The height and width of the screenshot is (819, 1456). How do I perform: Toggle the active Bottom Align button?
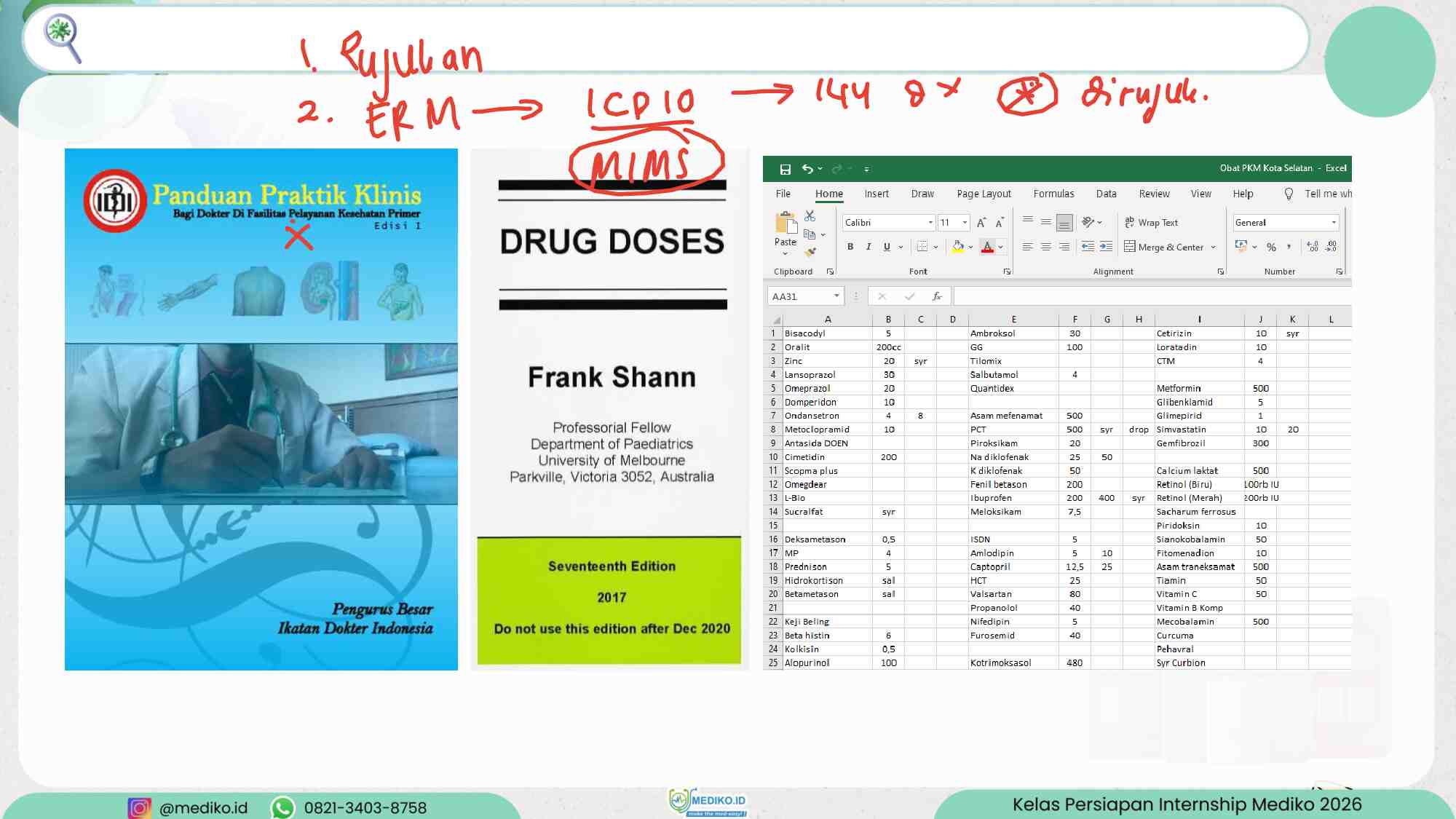pyautogui.click(x=1064, y=222)
